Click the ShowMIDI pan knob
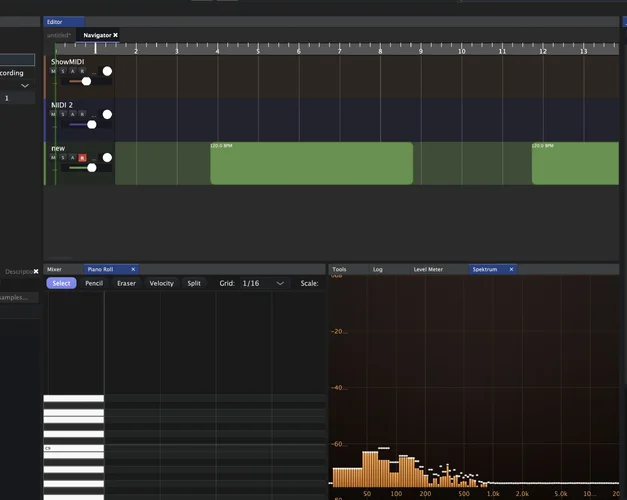The image size is (627, 500). click(x=107, y=71)
